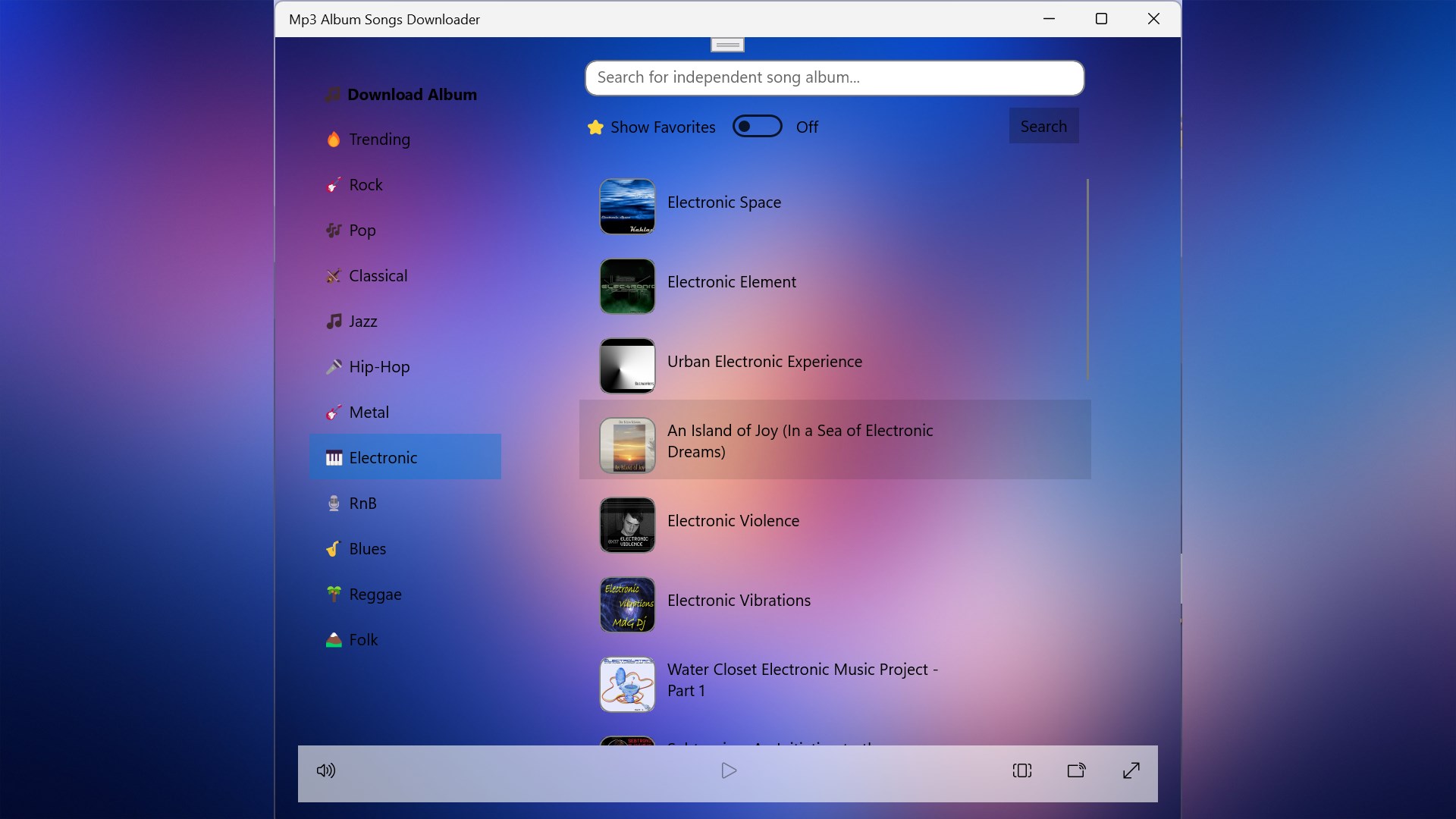Click the album search input field
This screenshot has height=819, width=1456.
(x=834, y=77)
